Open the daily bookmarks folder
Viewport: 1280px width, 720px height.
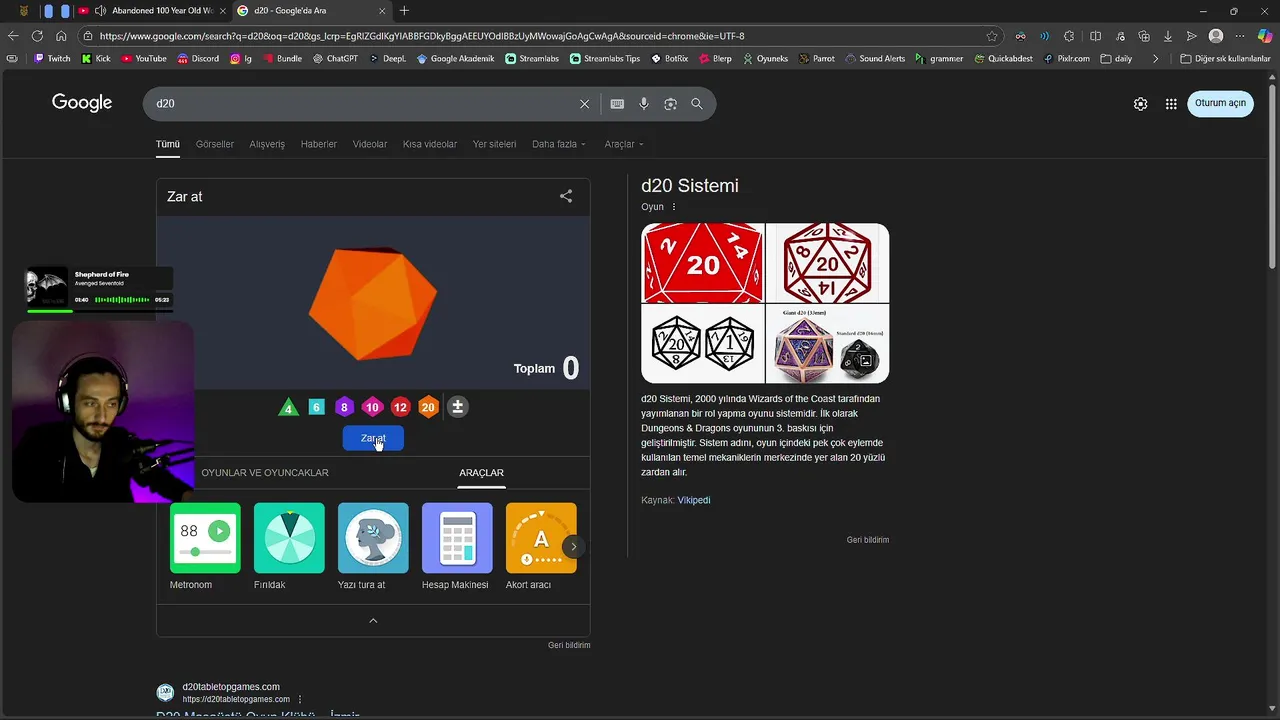point(1116,59)
